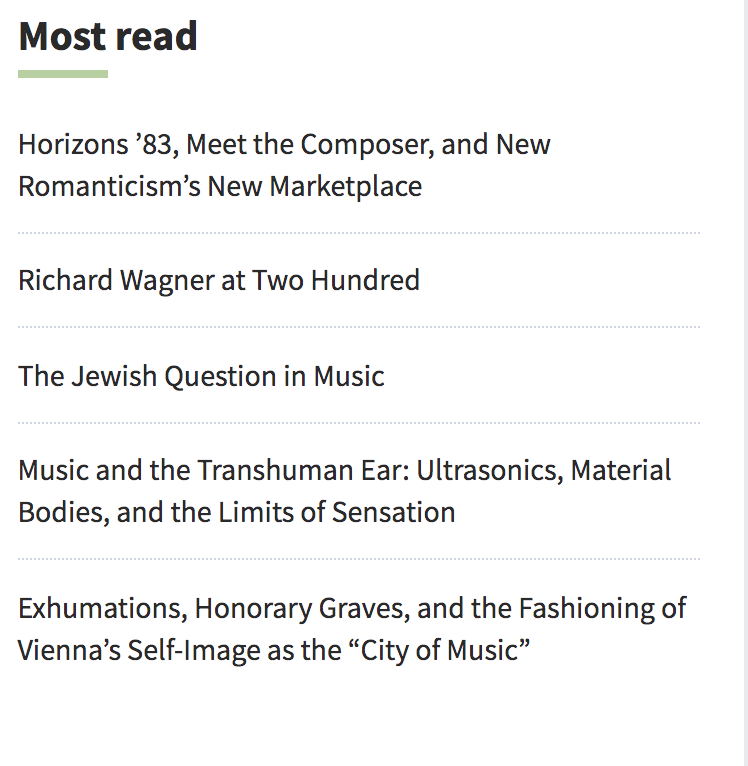The width and height of the screenshot is (748, 766).
Task: Click the vertical scrollbar along the right edge
Action: point(746,383)
